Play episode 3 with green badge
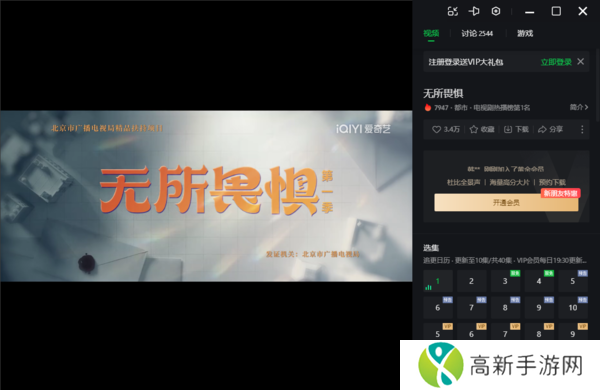This screenshot has width=600, height=390. (505, 281)
